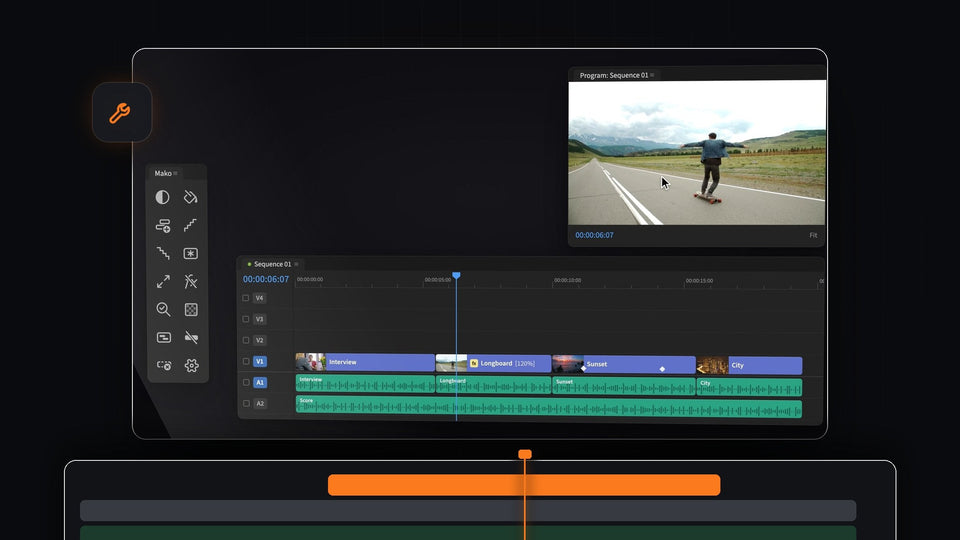Click the Program monitor timecode 00:00:06:07

pos(594,235)
